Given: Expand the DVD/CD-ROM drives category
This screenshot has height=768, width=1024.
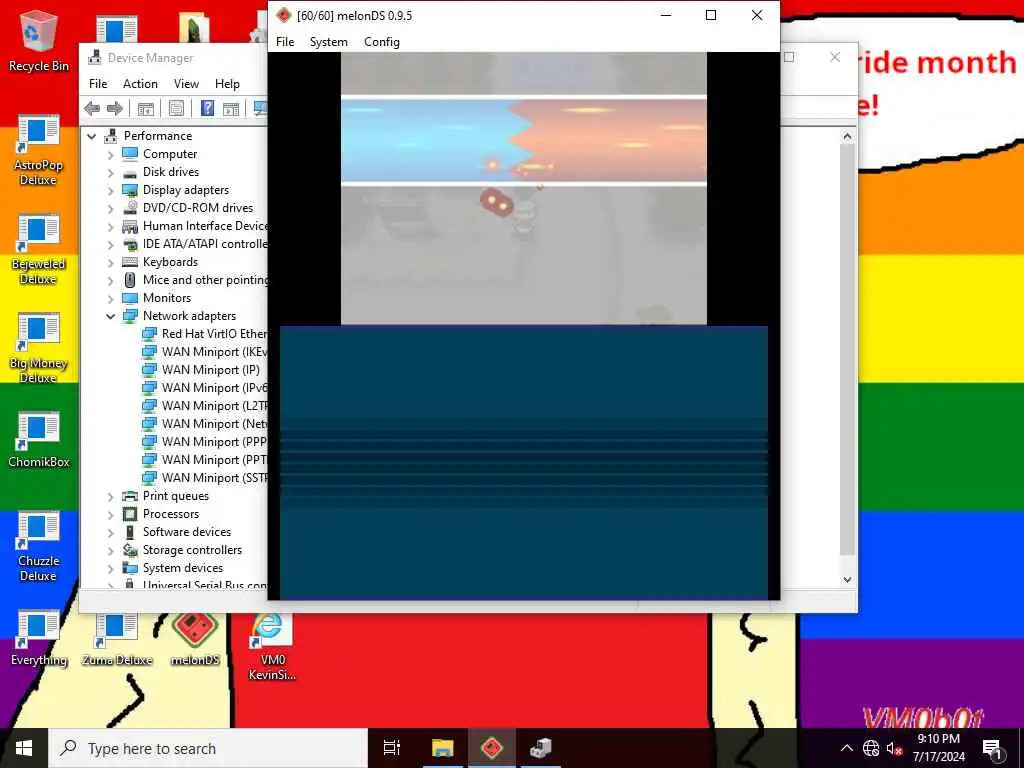Looking at the screenshot, I should pyautogui.click(x=110, y=208).
